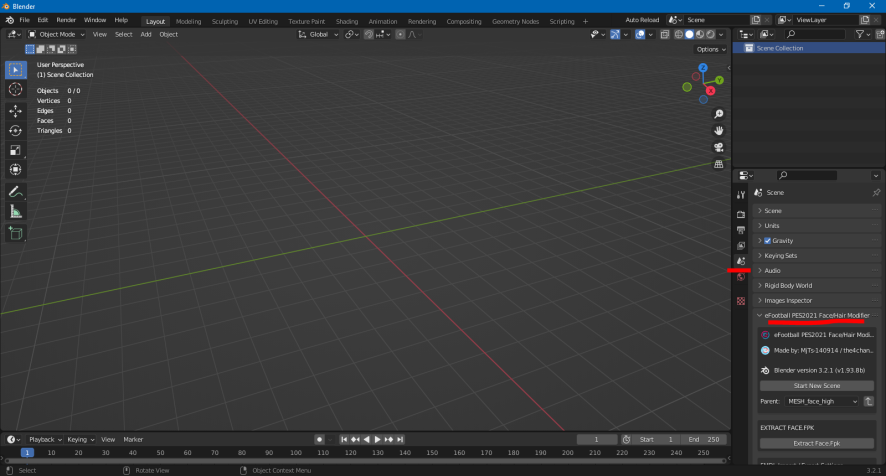Play the timeline animation
Screen dimensions: 886x476
[x=377, y=439]
